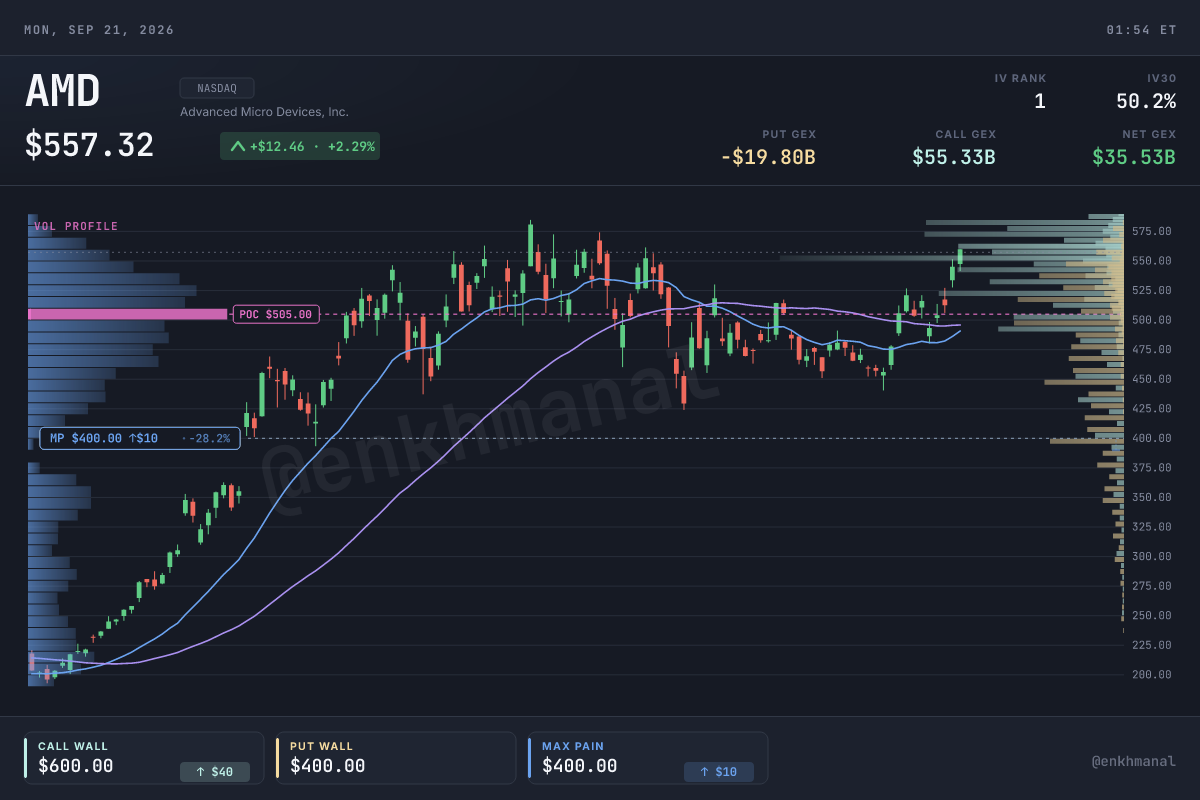This screenshot has width=1200, height=800.
Task: Click the put GEX value -$19.80B
Action: (768, 157)
